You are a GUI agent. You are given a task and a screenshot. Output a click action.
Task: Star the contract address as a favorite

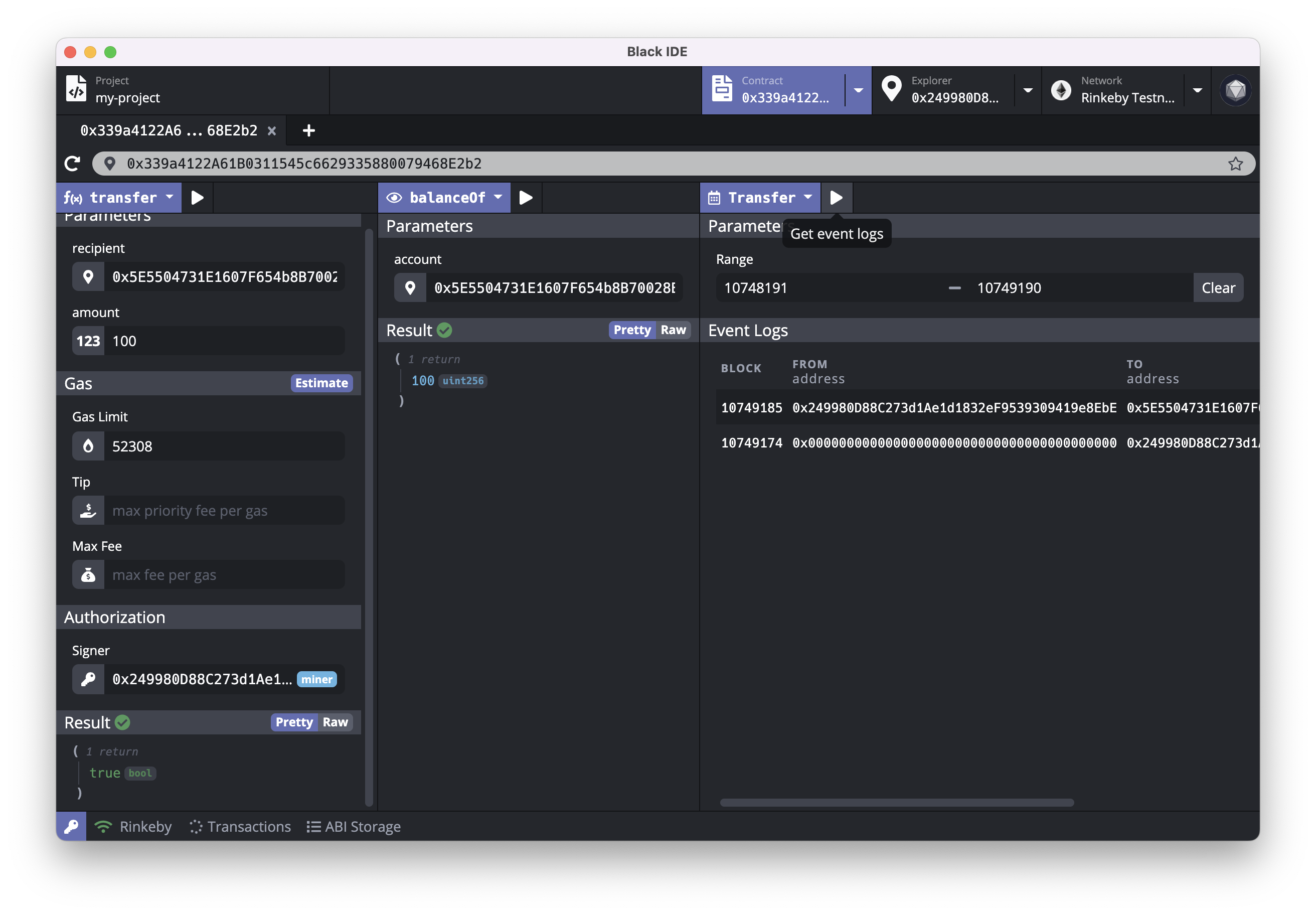(x=1235, y=164)
